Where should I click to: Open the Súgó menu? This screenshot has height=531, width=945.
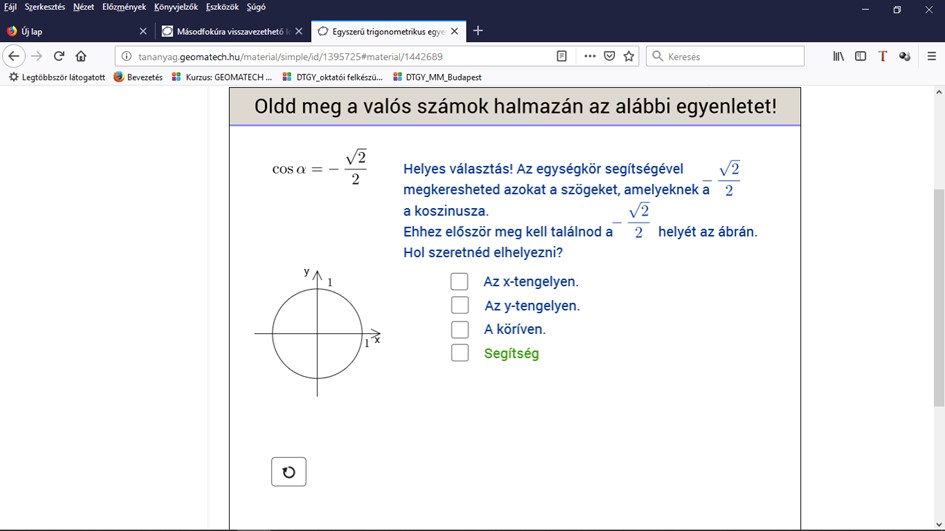point(256,7)
